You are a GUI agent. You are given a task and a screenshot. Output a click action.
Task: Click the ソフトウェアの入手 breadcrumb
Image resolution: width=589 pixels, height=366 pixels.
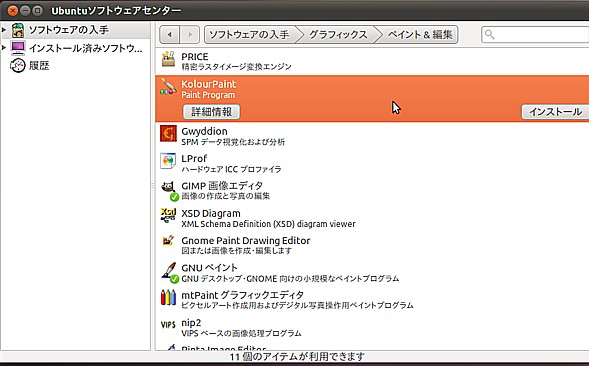click(x=249, y=35)
